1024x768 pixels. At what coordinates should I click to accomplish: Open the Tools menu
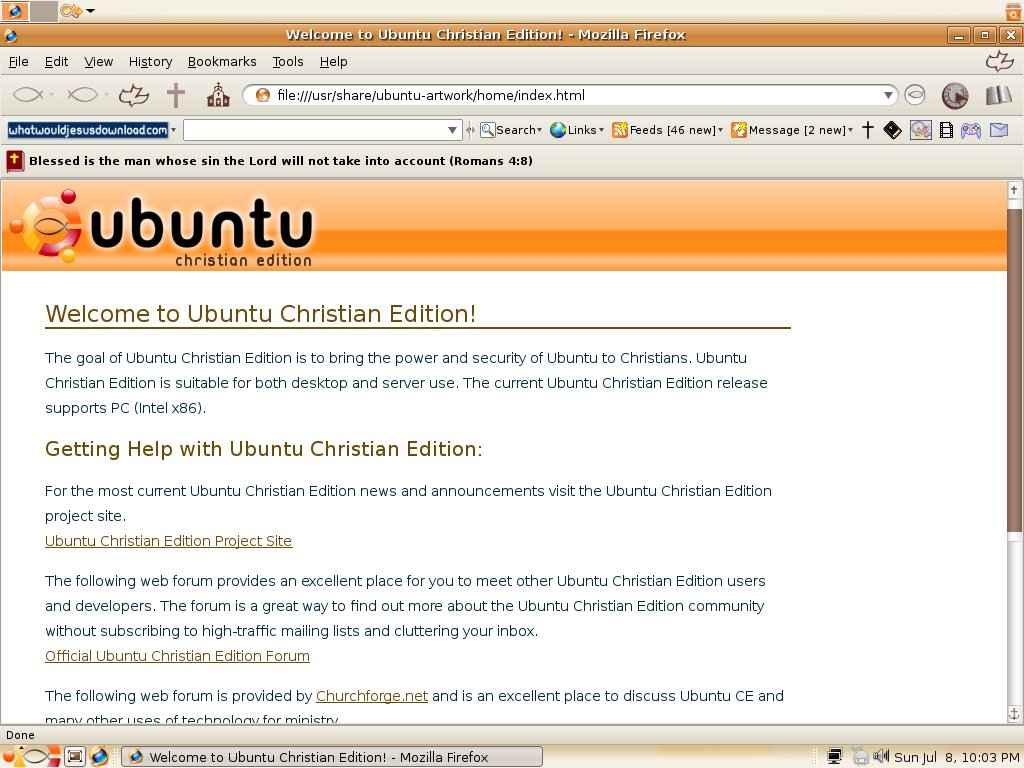tap(288, 61)
